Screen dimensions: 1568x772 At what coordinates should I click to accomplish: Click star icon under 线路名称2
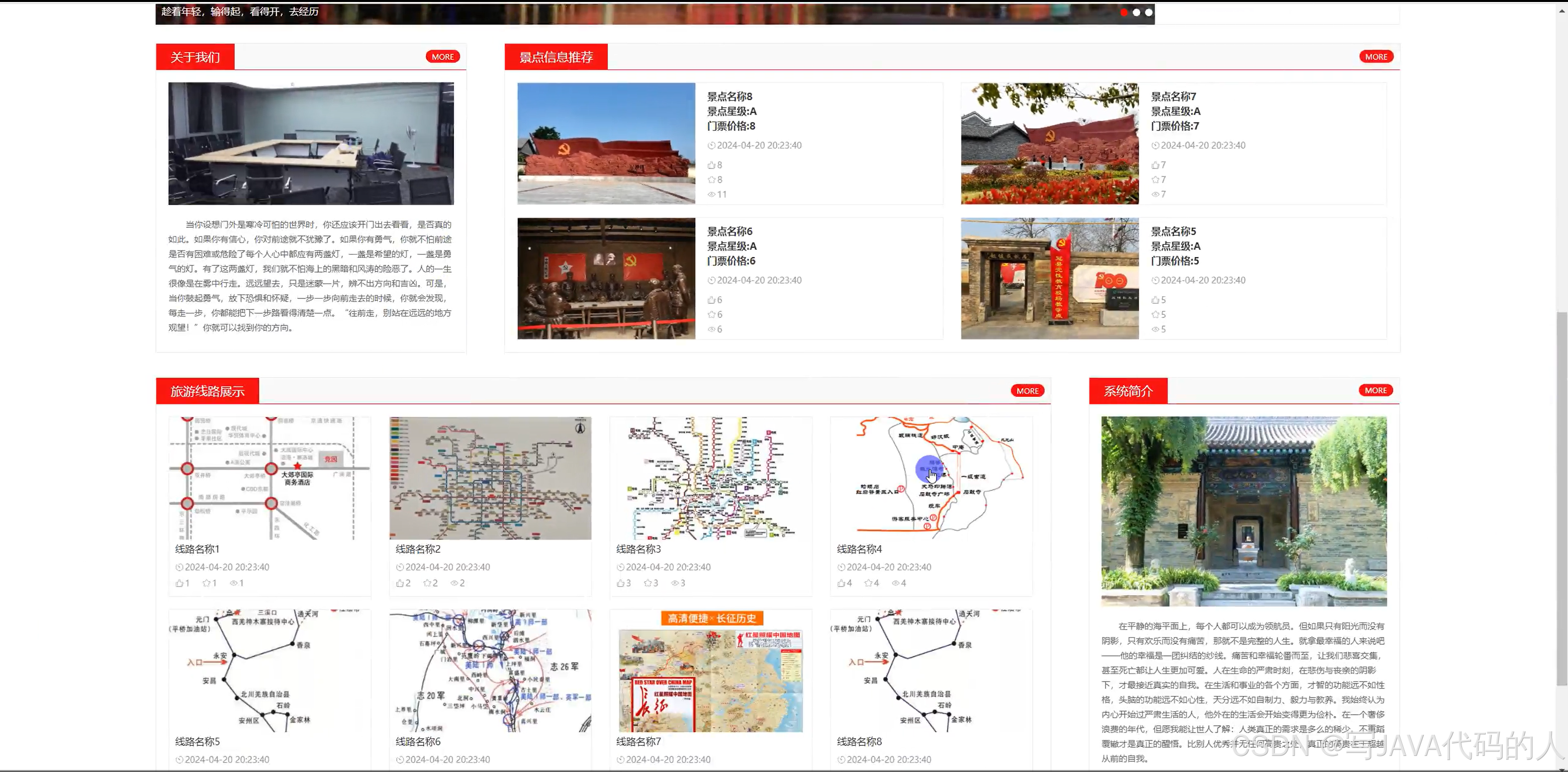pyautogui.click(x=427, y=583)
